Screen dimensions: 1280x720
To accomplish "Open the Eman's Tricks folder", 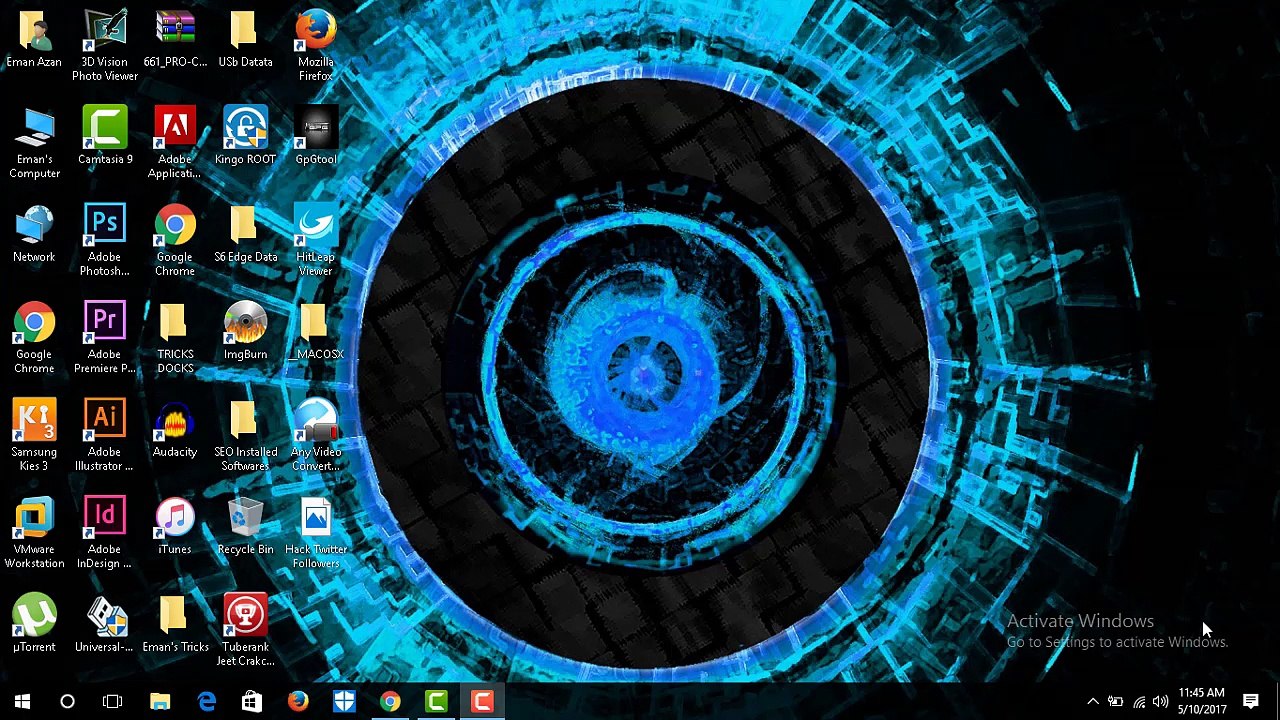I will tap(175, 624).
